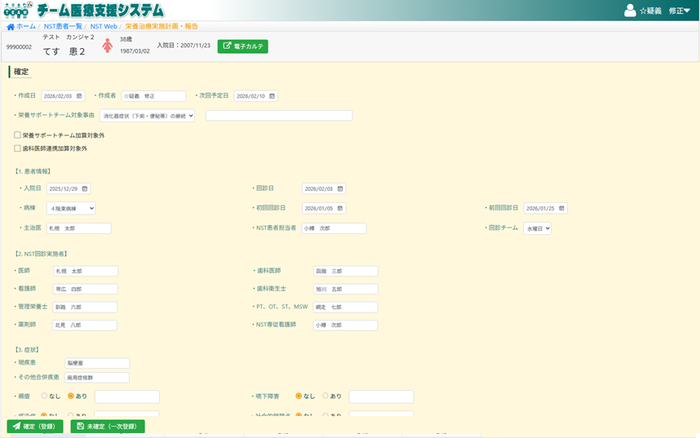This screenshot has height=438, width=700.
Task: Check 歯科医師連携加算対象外 checkbox
Action: coord(17,148)
